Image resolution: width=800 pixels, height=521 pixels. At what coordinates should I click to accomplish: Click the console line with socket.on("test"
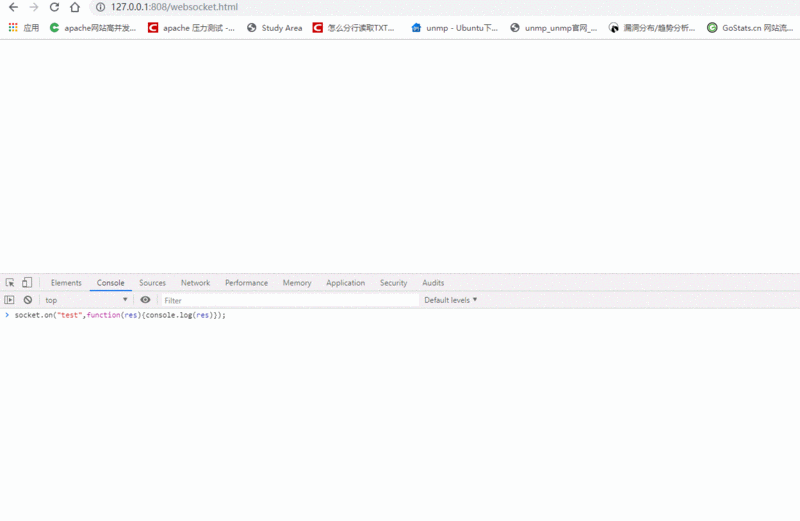(x=120, y=315)
